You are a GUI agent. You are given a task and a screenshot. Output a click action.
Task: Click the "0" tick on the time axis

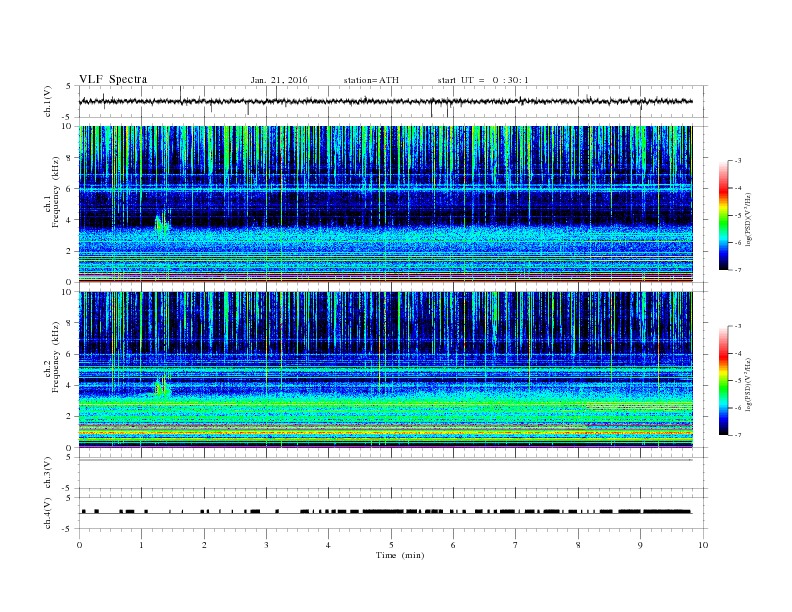(x=79, y=545)
